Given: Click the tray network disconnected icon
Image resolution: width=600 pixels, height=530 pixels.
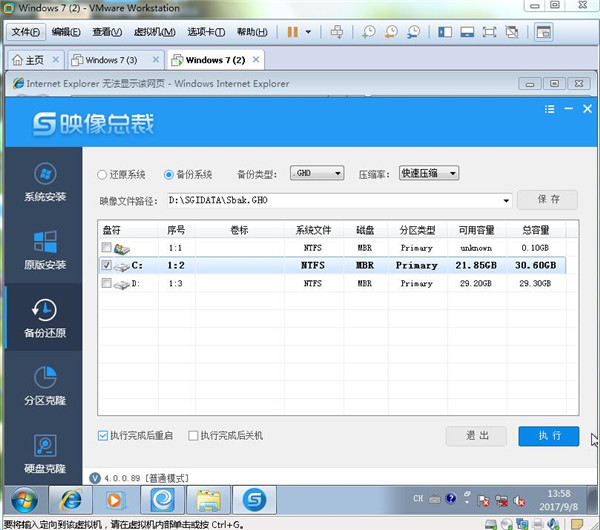Looking at the screenshot, I should [501, 500].
